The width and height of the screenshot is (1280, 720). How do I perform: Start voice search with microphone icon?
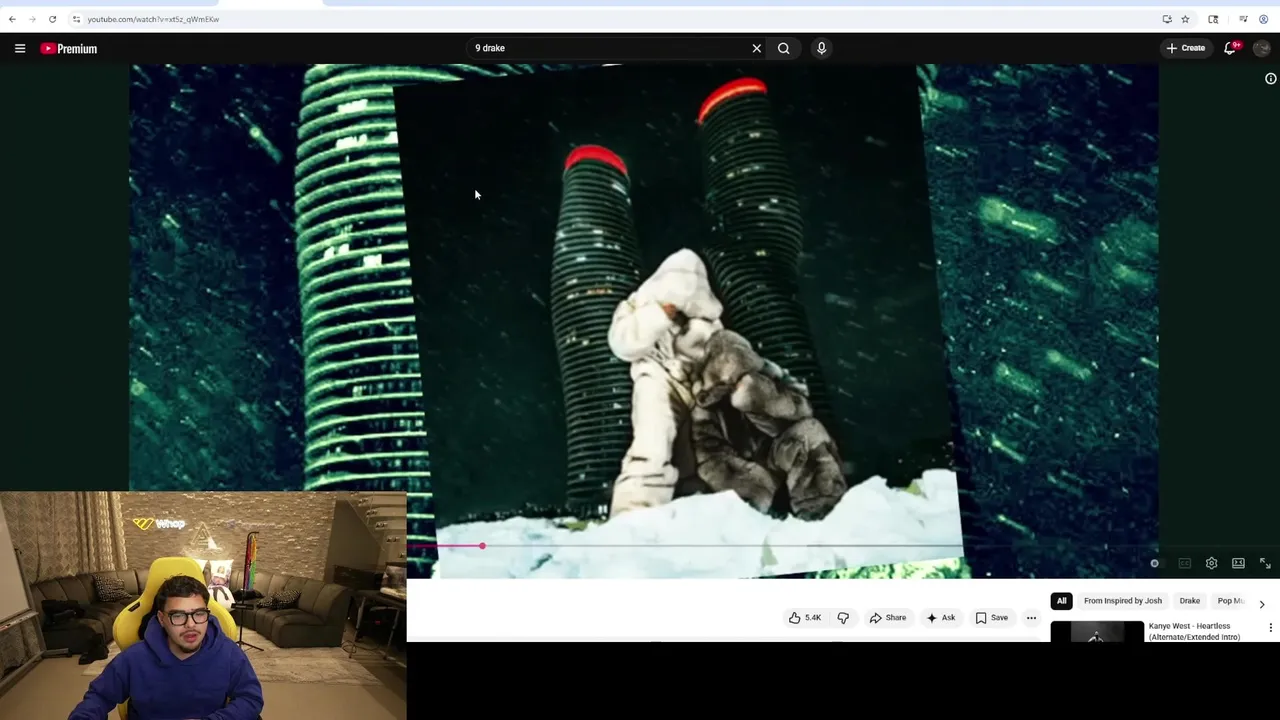[x=821, y=48]
